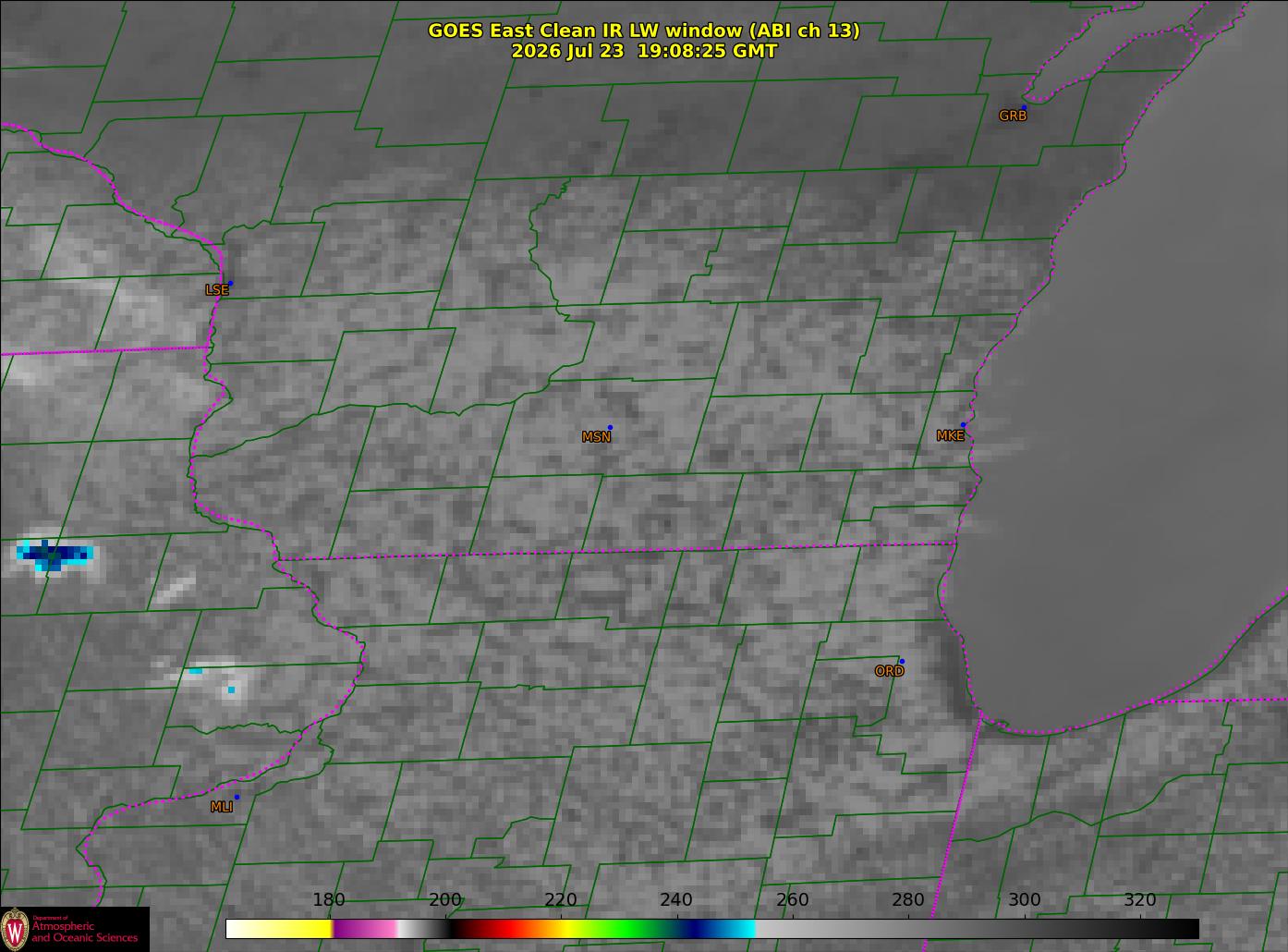Click the green segment of the color bar
The image size is (1288, 952).
pos(619,928)
